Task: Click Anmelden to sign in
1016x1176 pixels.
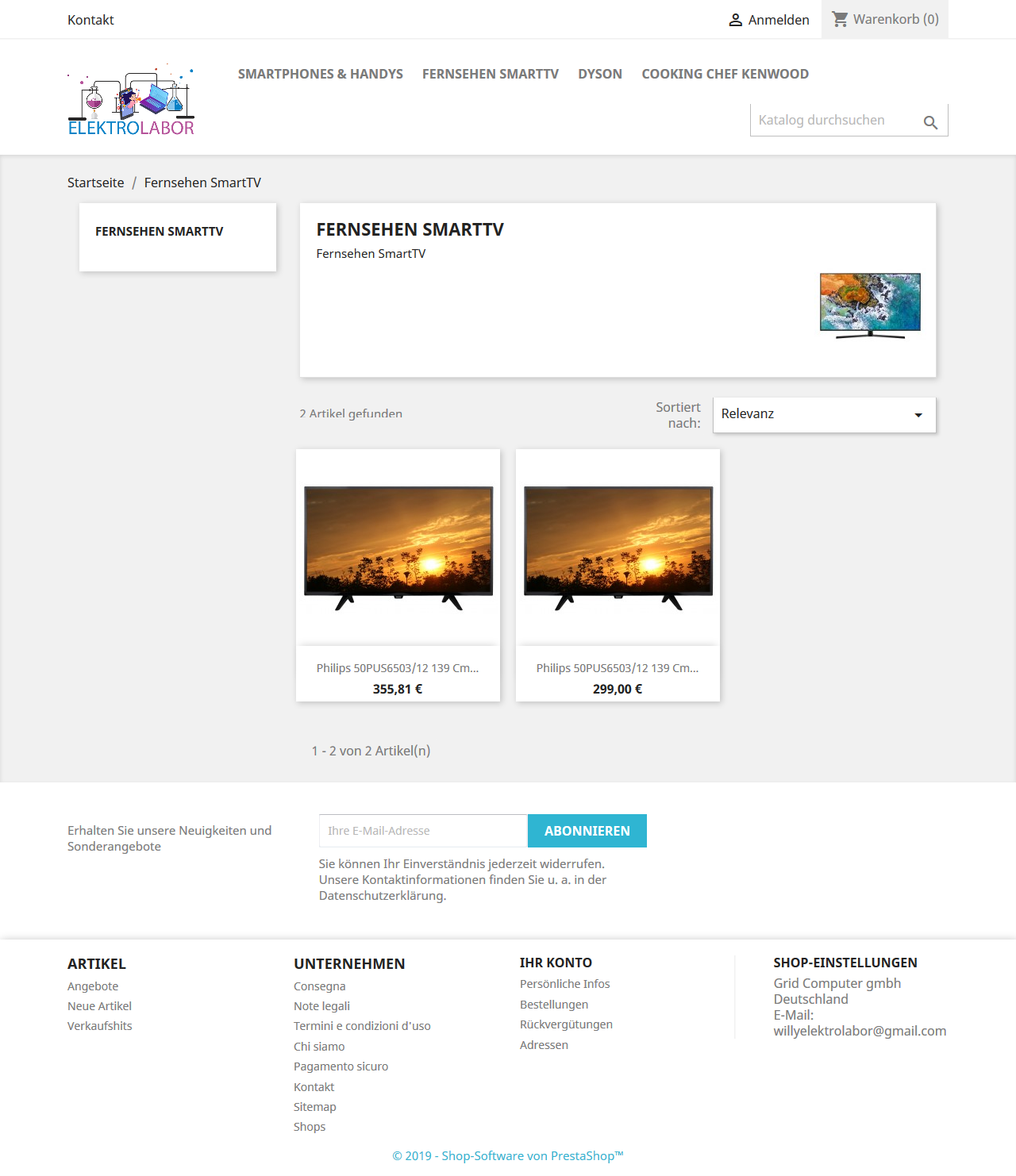Action: click(779, 20)
